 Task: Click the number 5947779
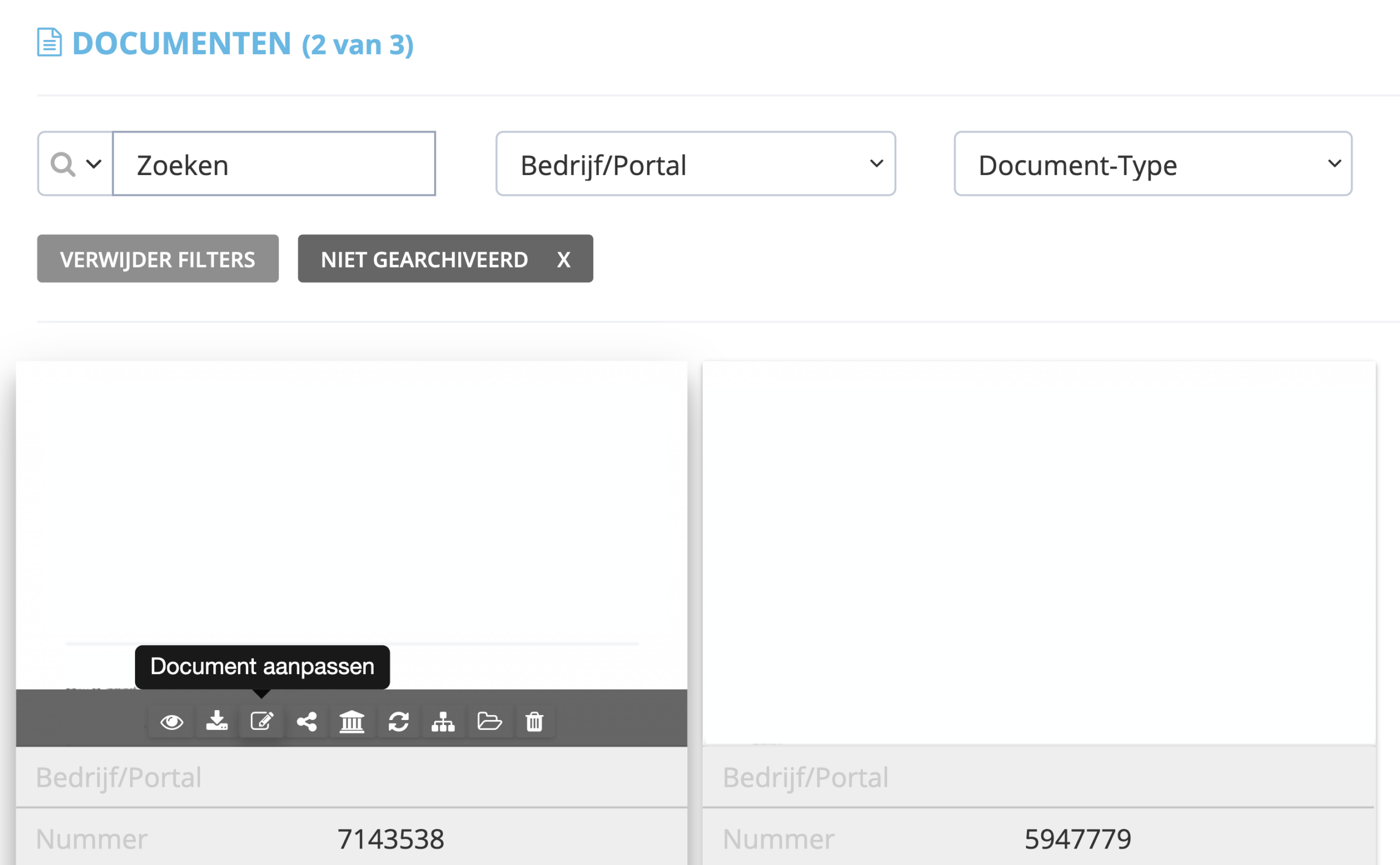(1077, 839)
